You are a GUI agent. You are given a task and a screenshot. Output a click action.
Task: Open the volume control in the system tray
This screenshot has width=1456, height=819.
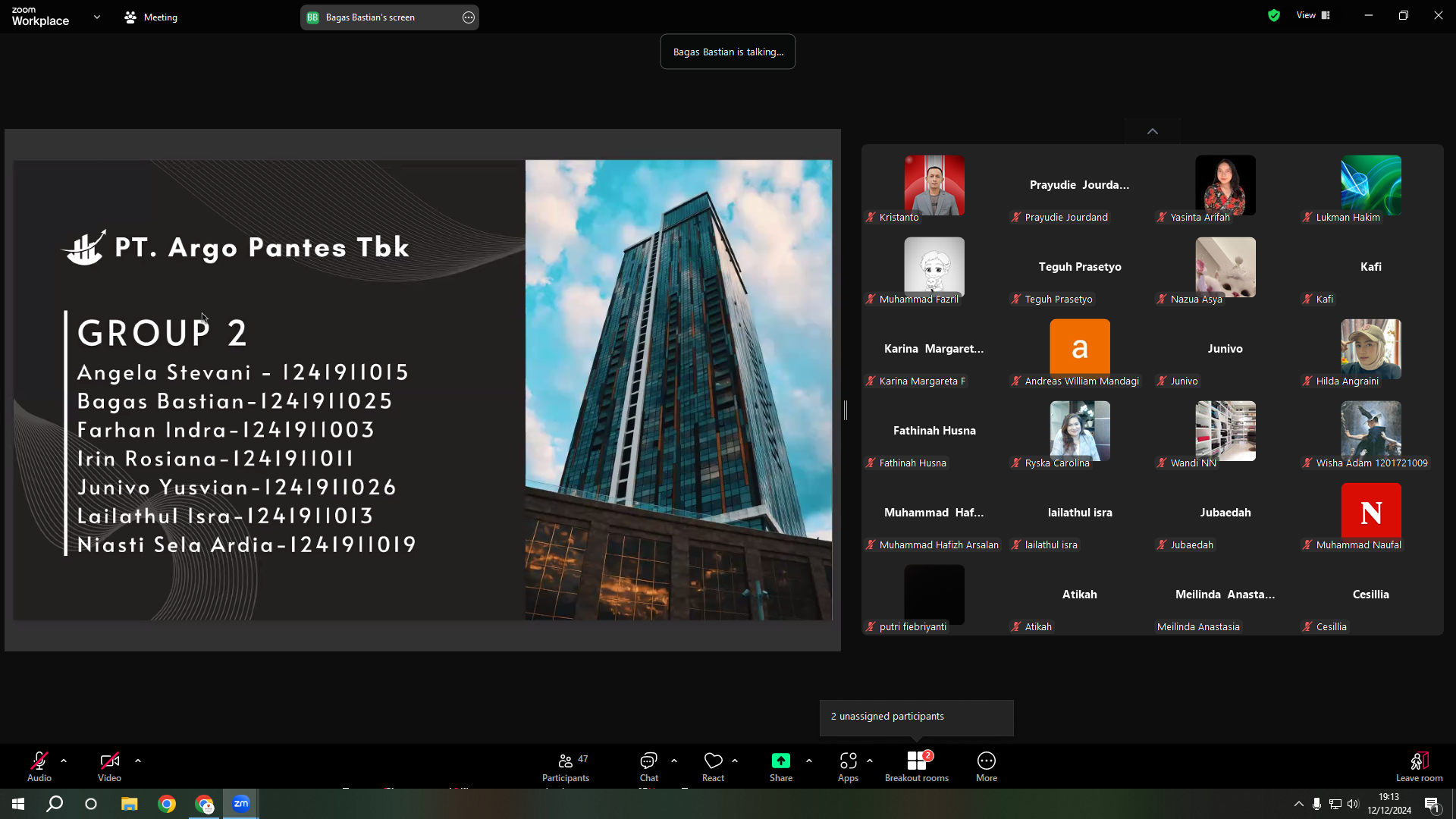[x=1354, y=804]
